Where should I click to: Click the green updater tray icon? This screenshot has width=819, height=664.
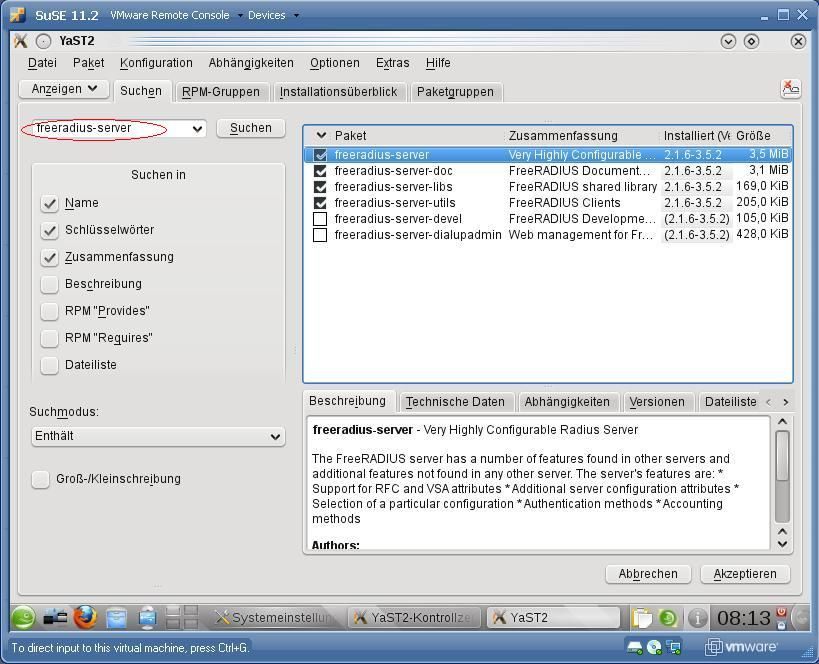tap(668, 618)
